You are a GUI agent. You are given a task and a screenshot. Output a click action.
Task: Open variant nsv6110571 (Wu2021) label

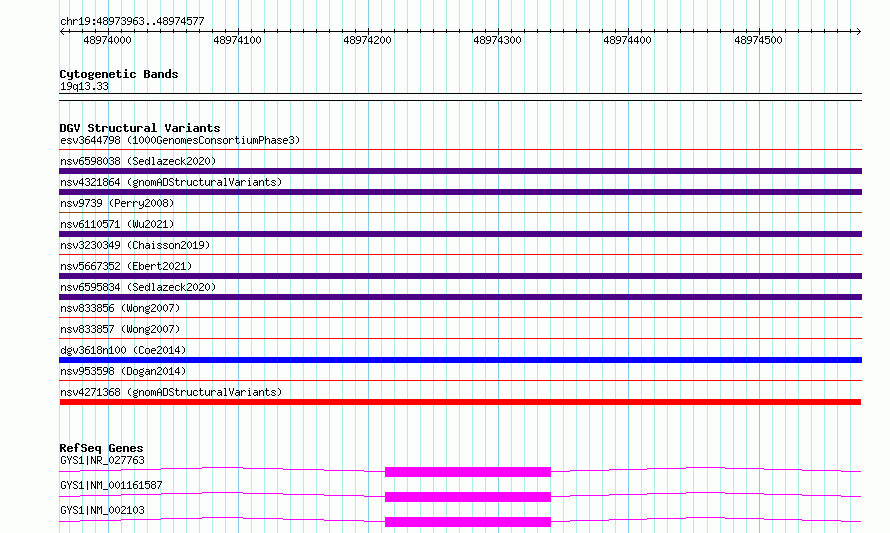pyautogui.click(x=117, y=224)
